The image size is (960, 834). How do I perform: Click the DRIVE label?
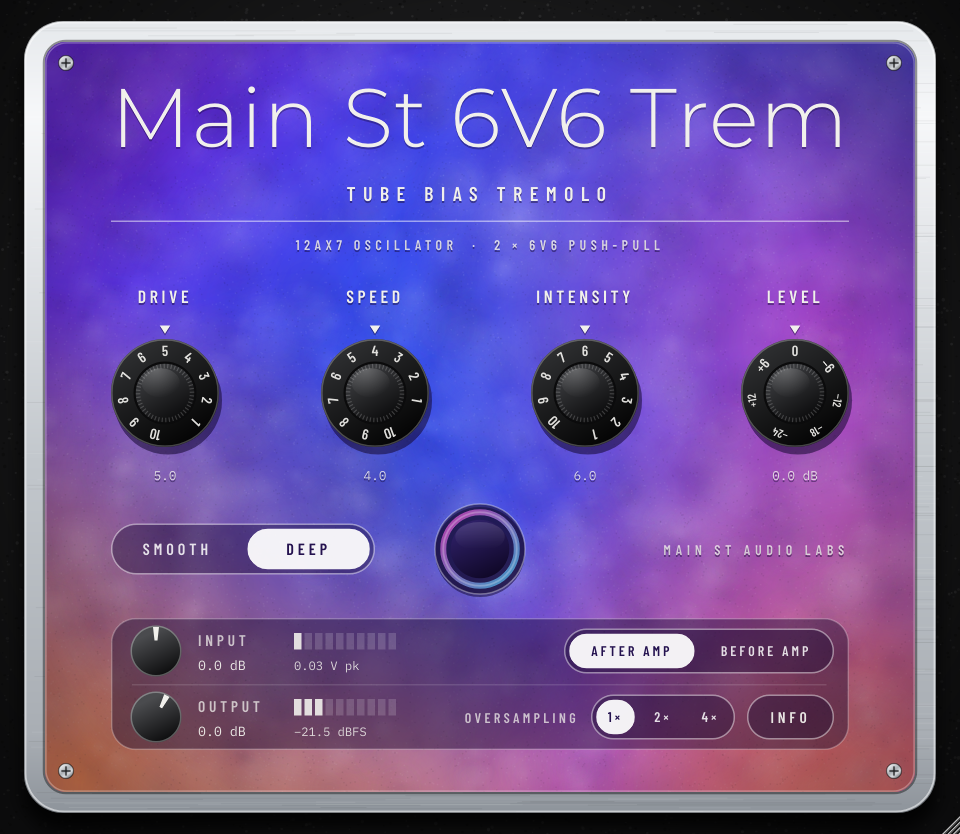click(x=164, y=298)
